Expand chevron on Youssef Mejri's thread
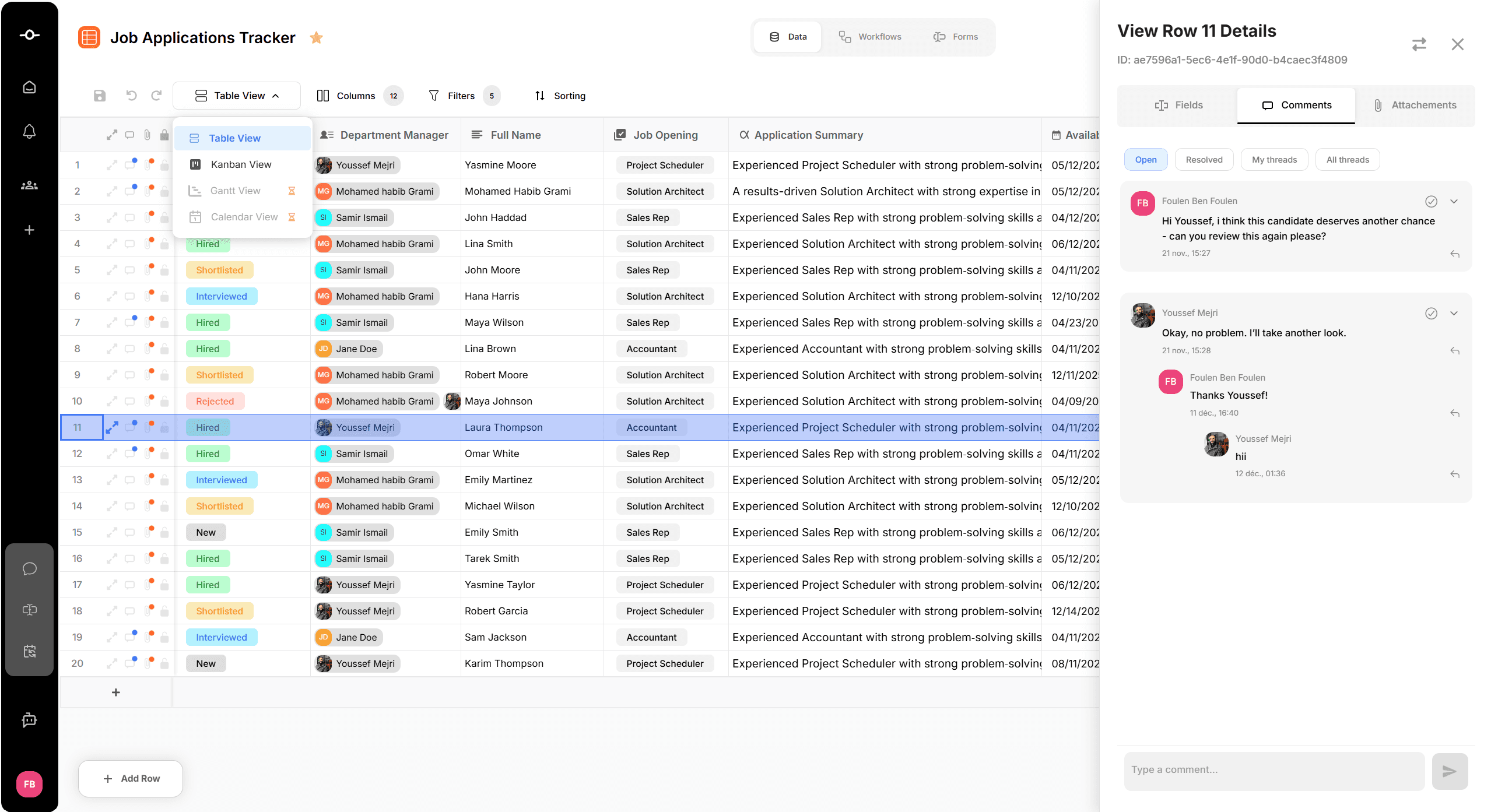 (x=1454, y=314)
